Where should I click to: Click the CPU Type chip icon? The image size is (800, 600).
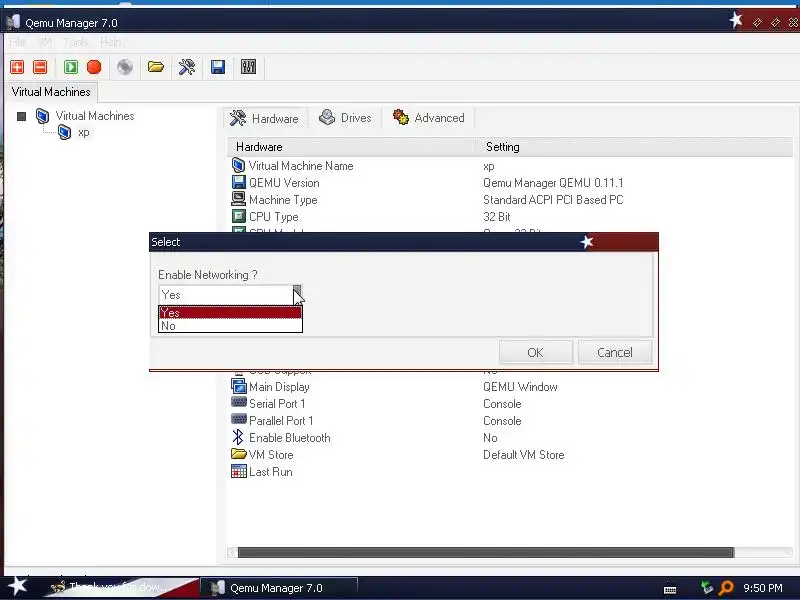pos(238,216)
